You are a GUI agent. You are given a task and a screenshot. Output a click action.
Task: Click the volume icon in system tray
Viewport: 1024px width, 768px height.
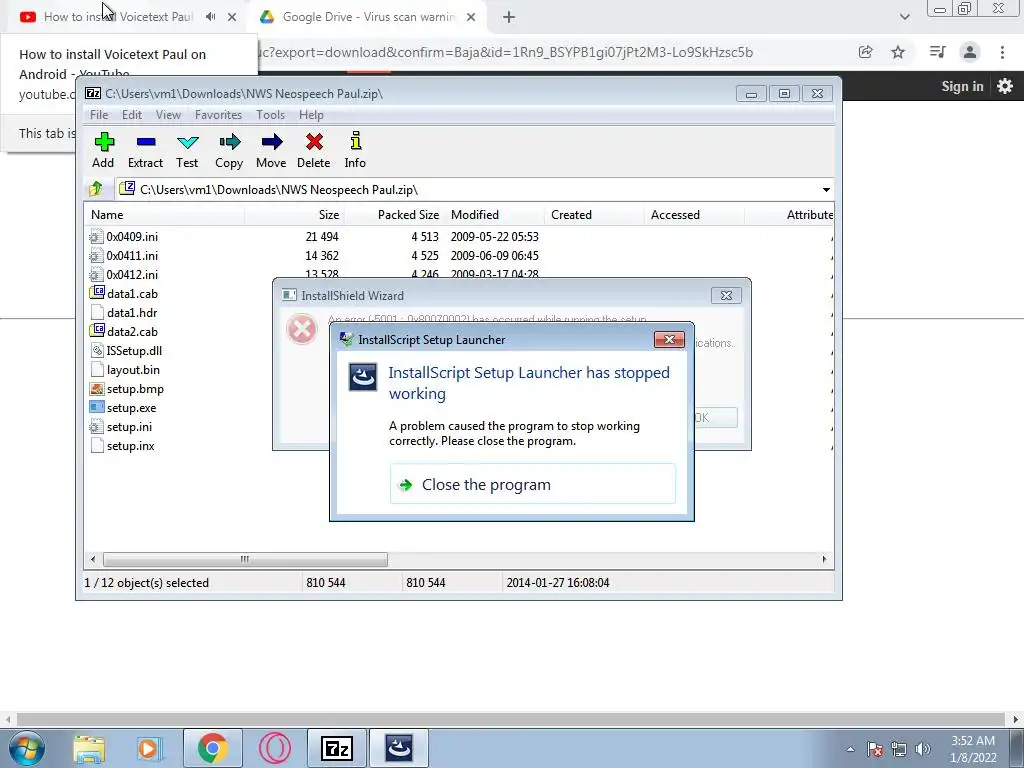click(923, 749)
